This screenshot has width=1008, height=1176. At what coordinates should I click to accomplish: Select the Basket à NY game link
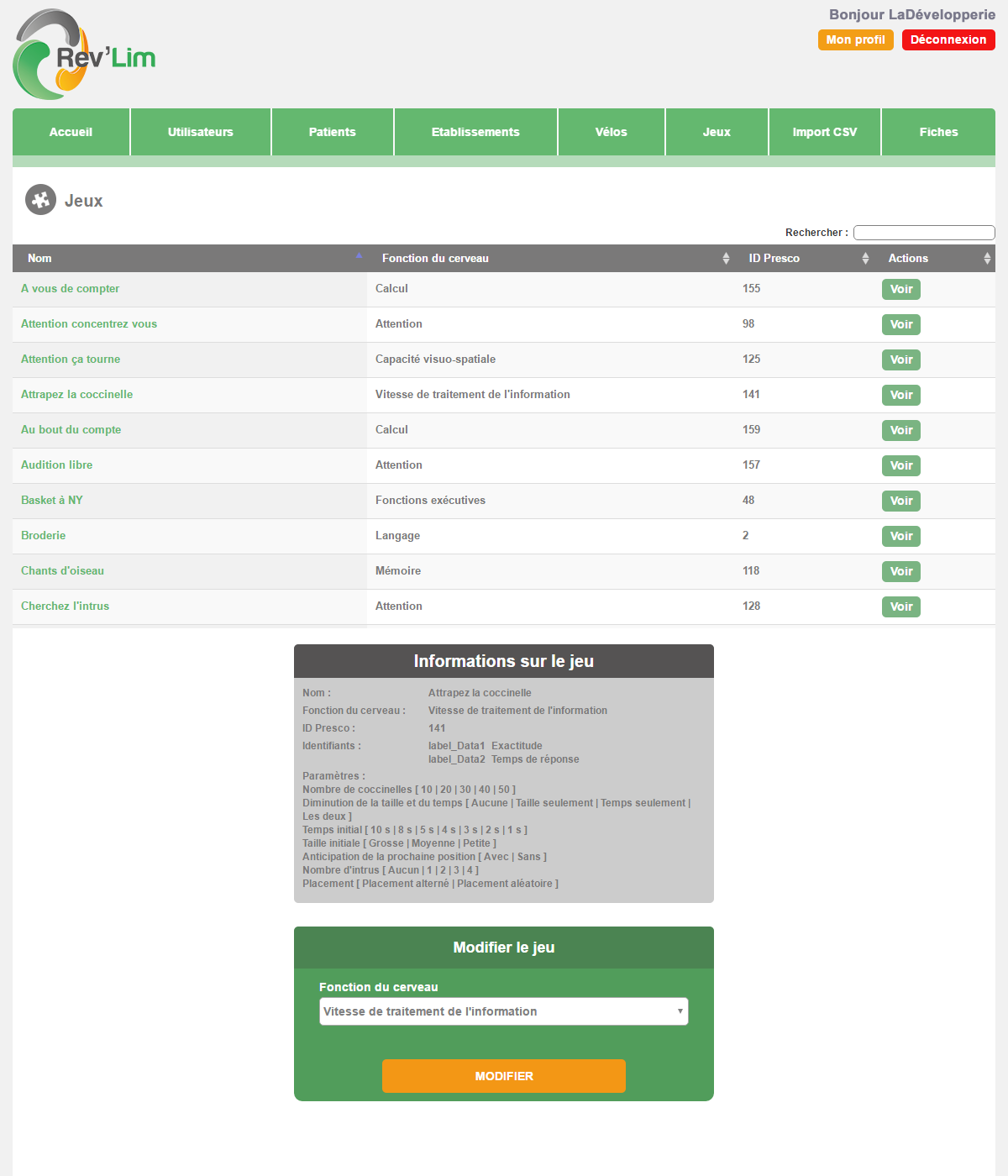pos(52,500)
